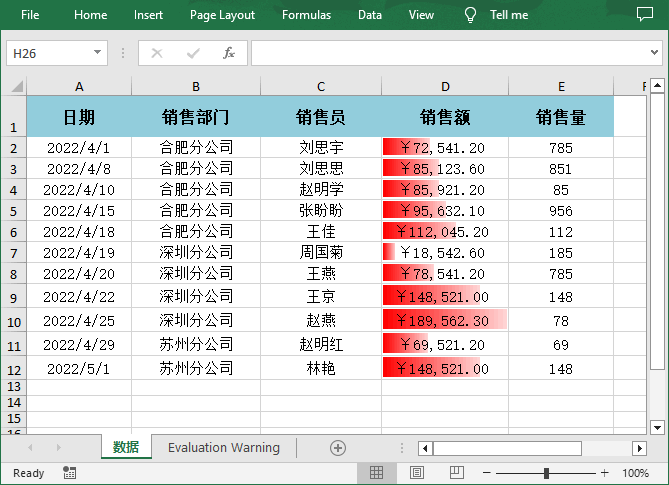Click the 100% zoom level button

635,473
